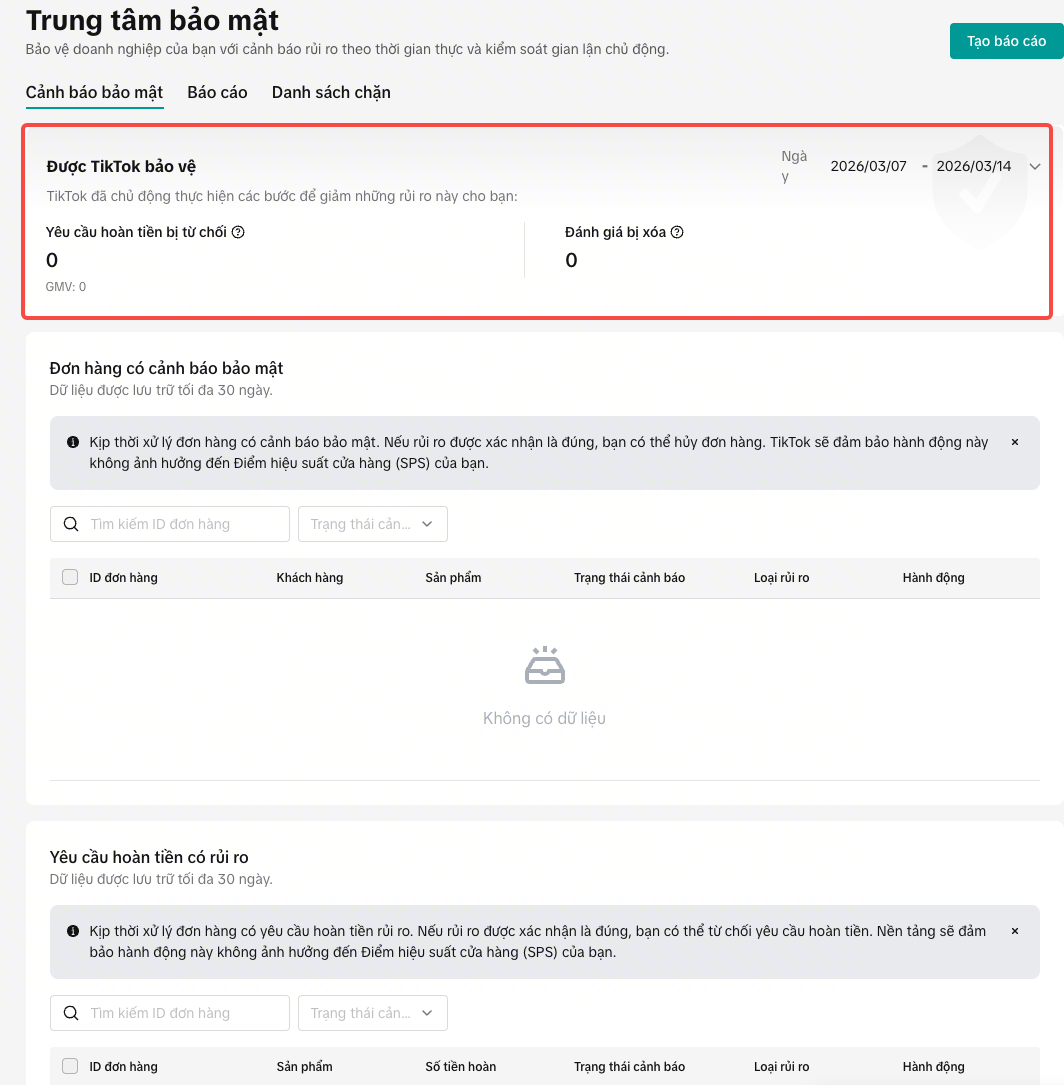Click the start date 2026/03/07 field
Viewport: 1064px width, 1085px height.
coord(868,166)
